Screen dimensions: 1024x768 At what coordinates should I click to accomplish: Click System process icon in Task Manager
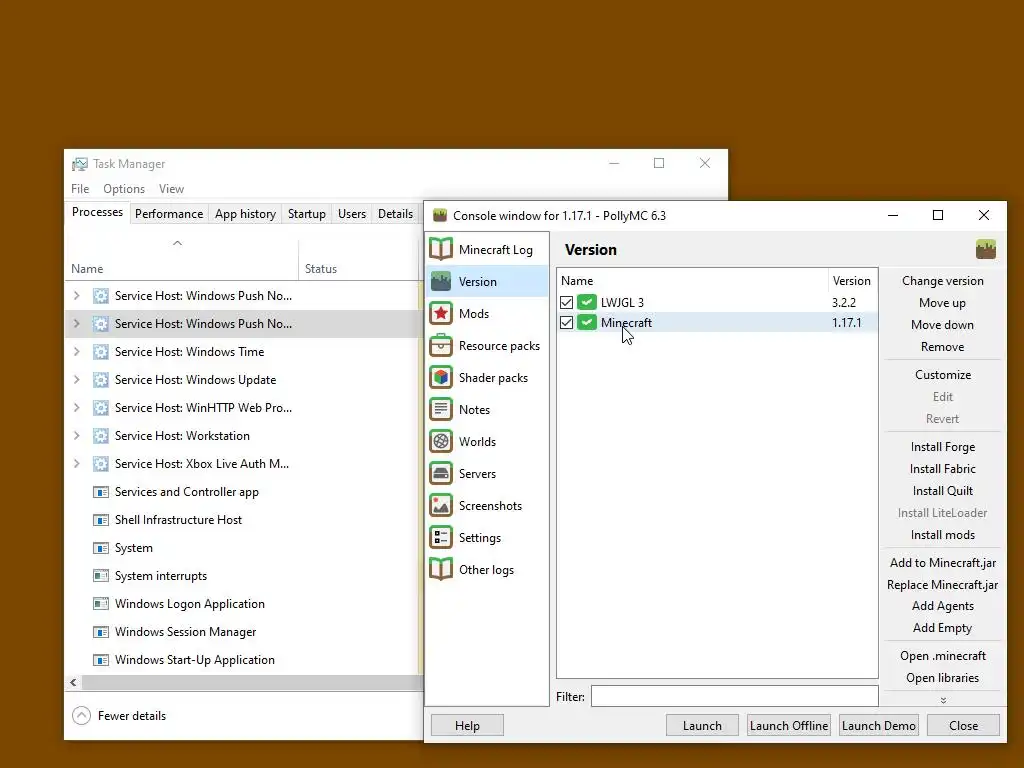(x=101, y=548)
